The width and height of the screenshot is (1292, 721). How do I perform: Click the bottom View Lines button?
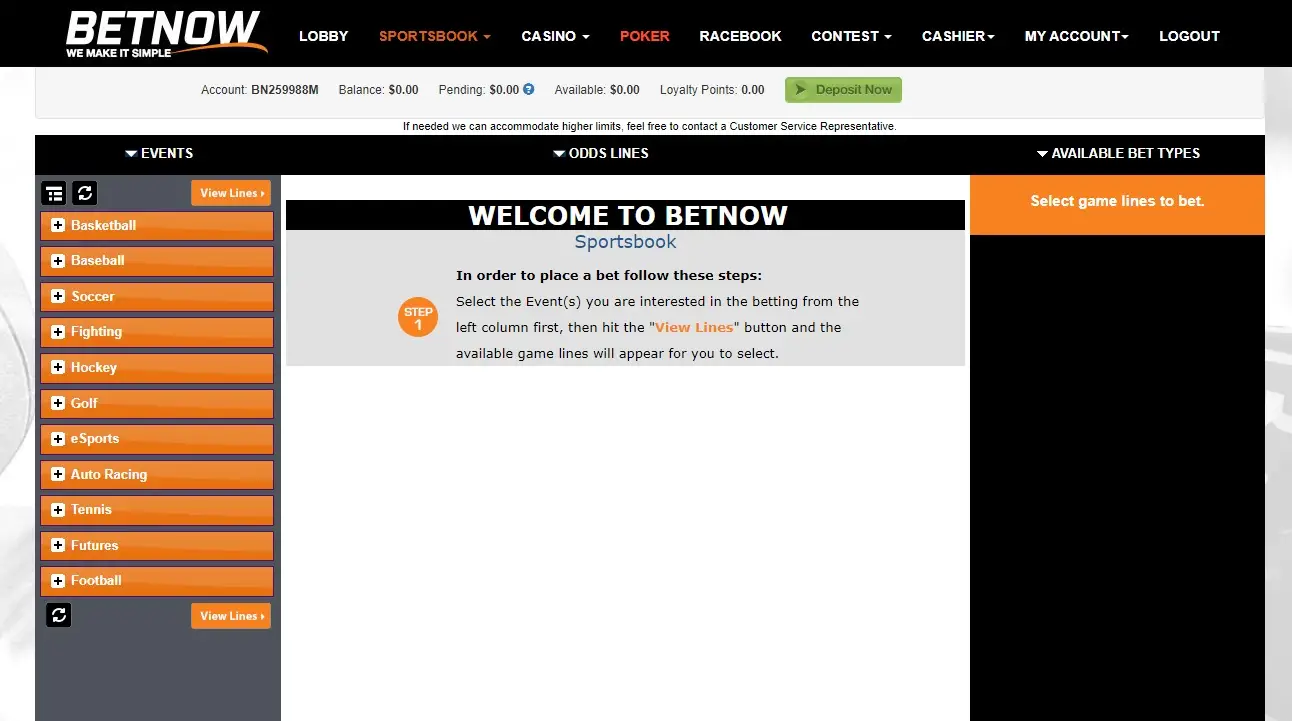pos(231,616)
